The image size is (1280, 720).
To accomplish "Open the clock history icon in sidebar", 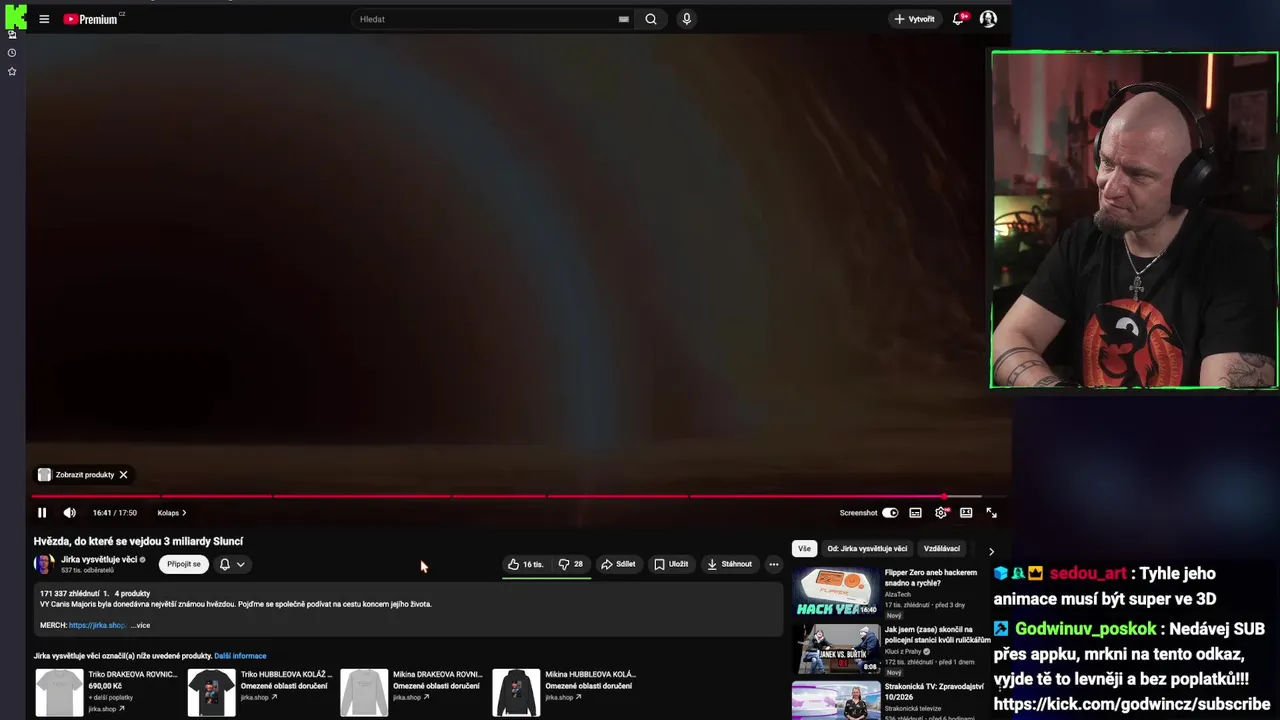I will pos(12,52).
